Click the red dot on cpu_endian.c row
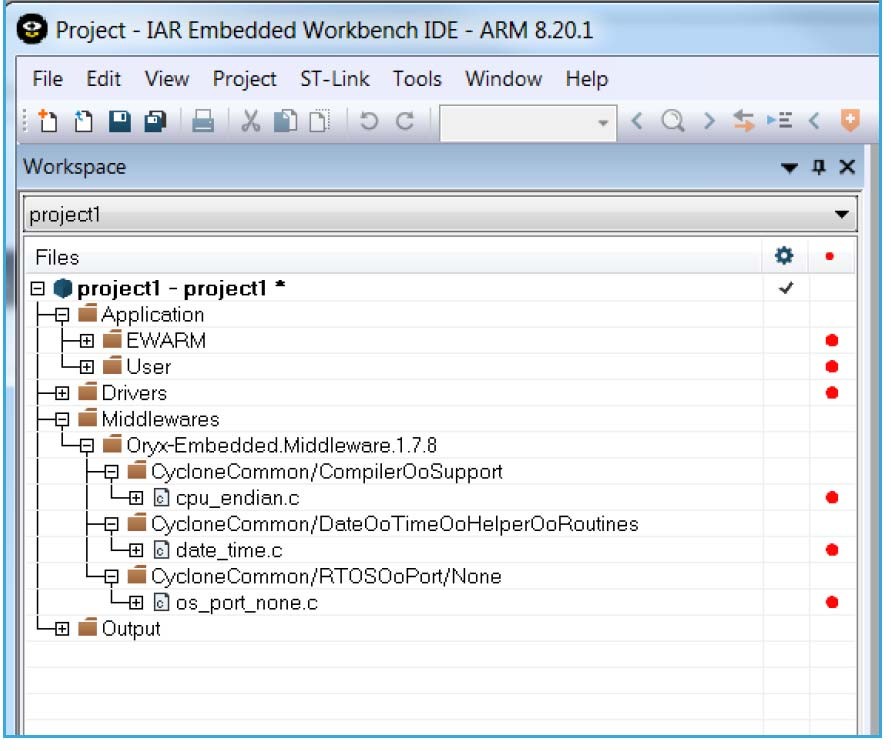 click(x=832, y=498)
